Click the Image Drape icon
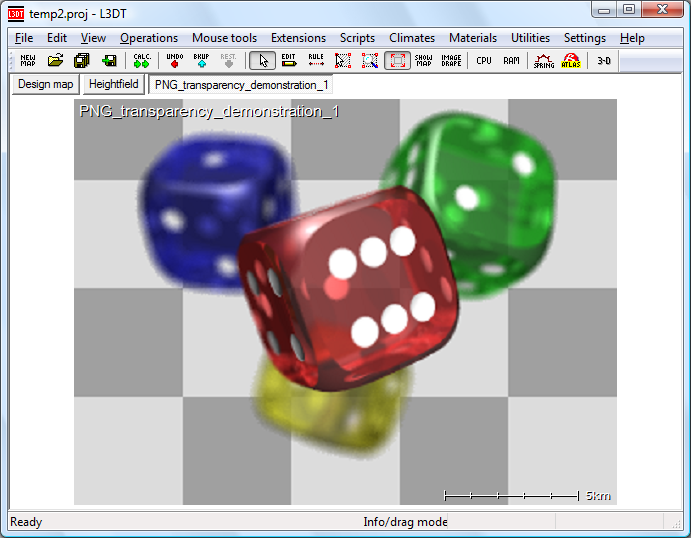The image size is (691, 538). click(451, 60)
